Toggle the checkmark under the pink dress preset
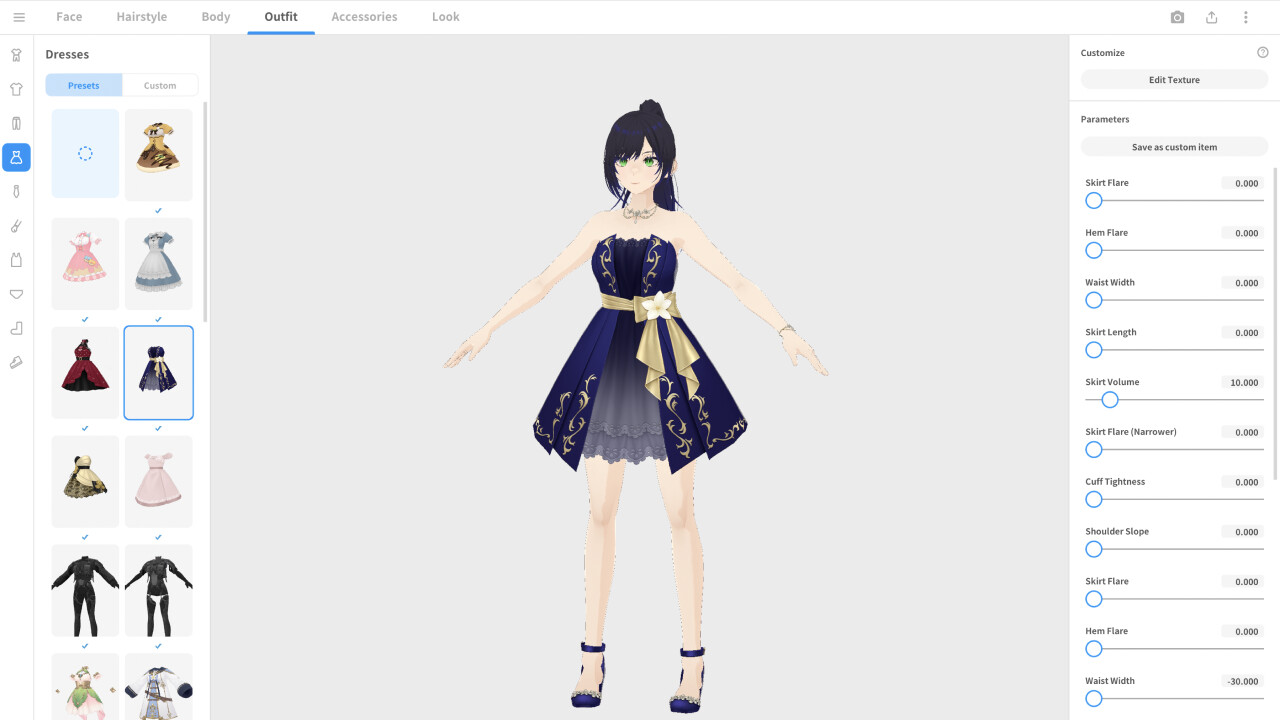This screenshot has height=720, width=1280. 158,537
